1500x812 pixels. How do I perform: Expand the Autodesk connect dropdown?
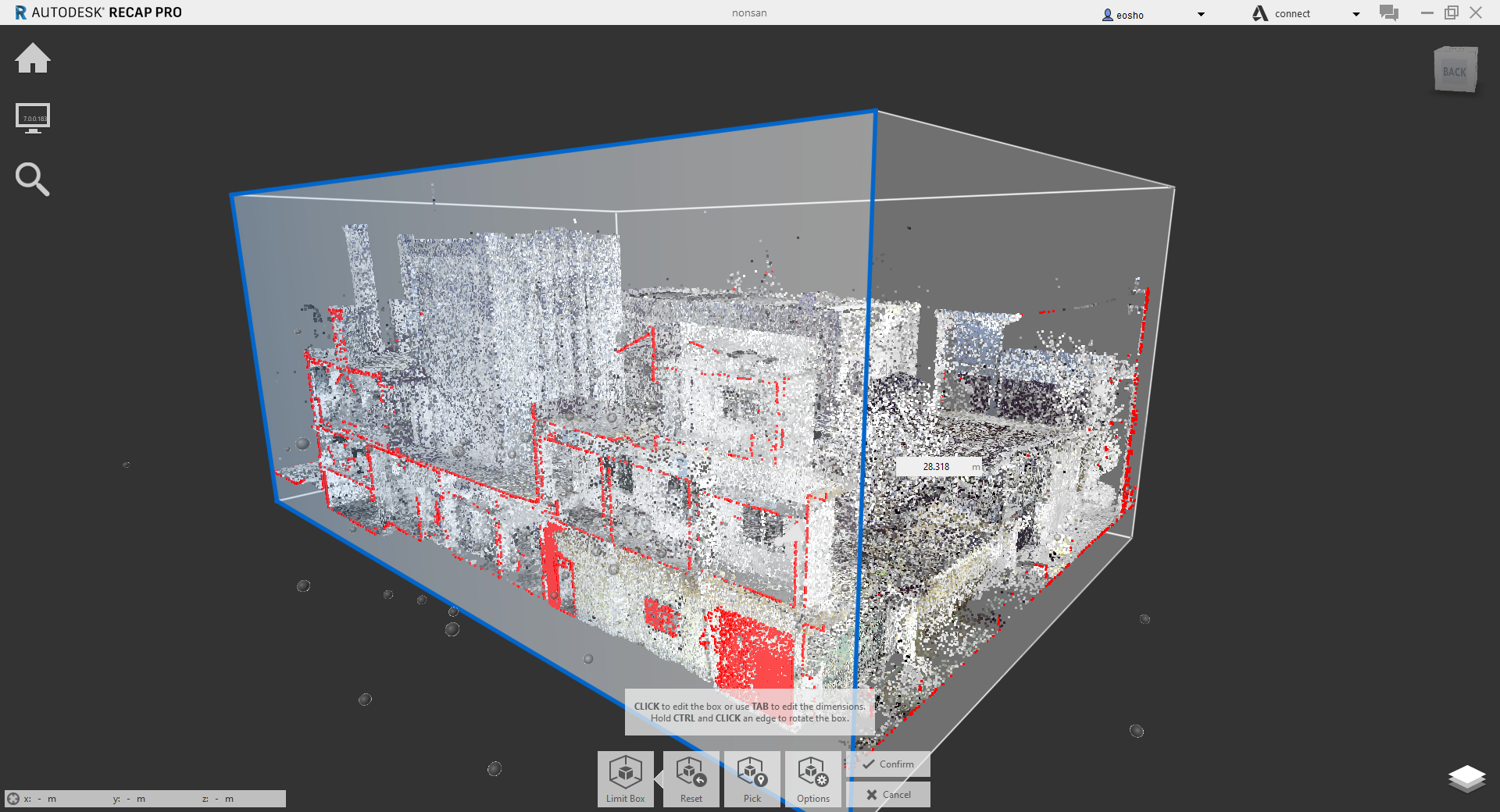point(1355,14)
